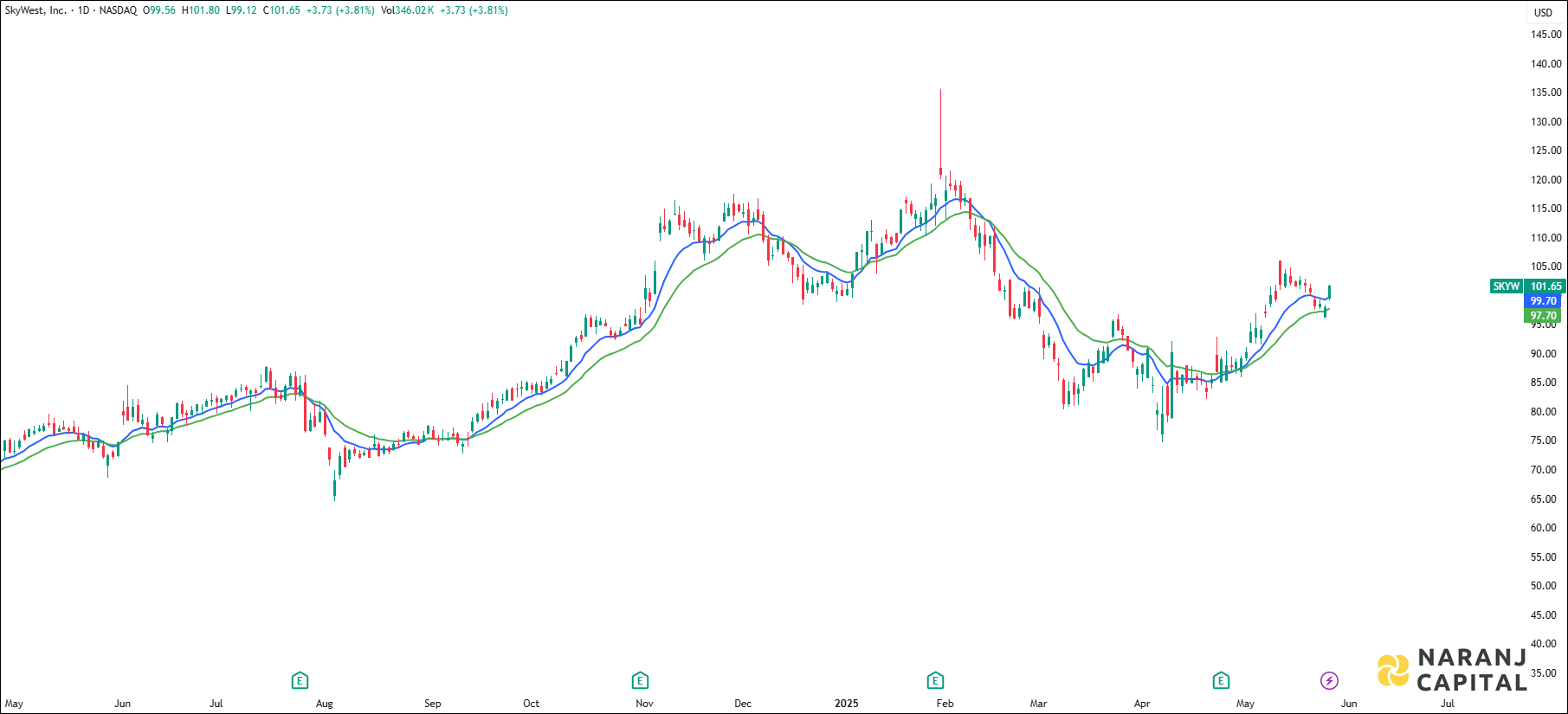The image size is (1568, 714).
Task: Click the Mar label on time axis
Action: pos(1038,704)
